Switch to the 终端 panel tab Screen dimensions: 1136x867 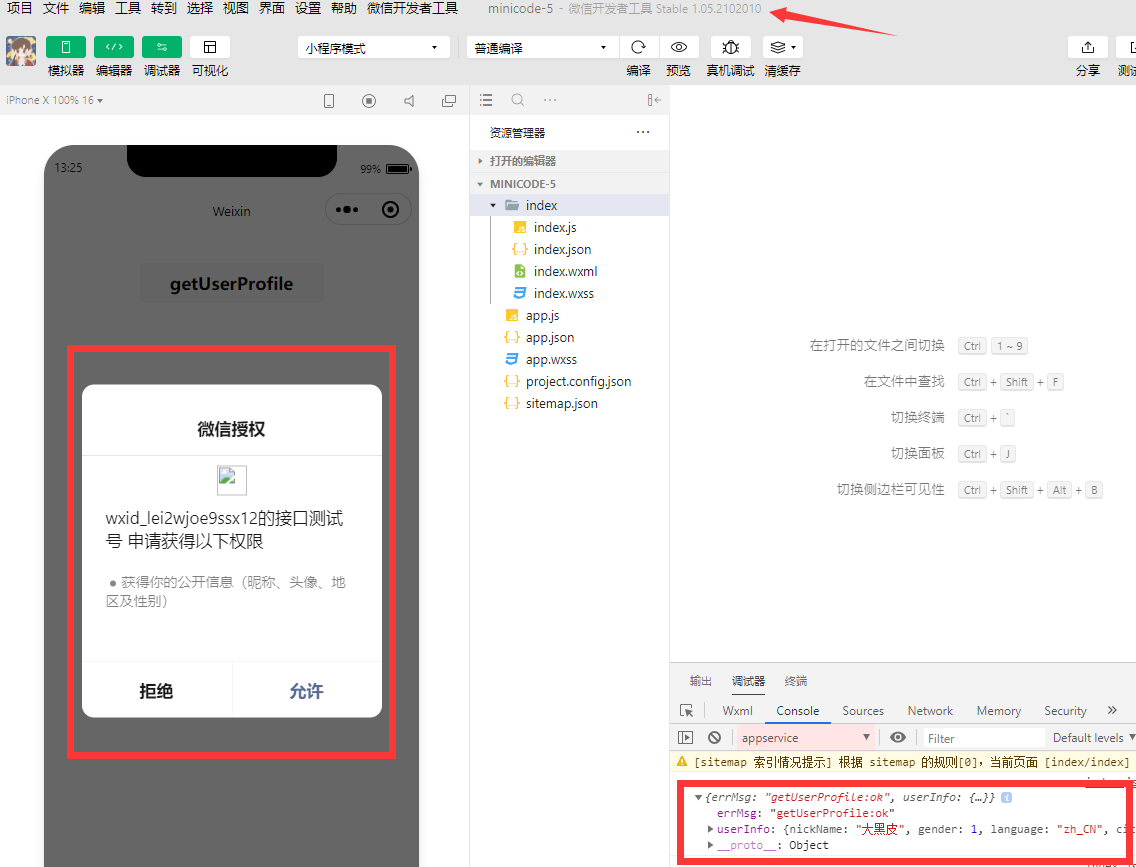pyautogui.click(x=795, y=681)
